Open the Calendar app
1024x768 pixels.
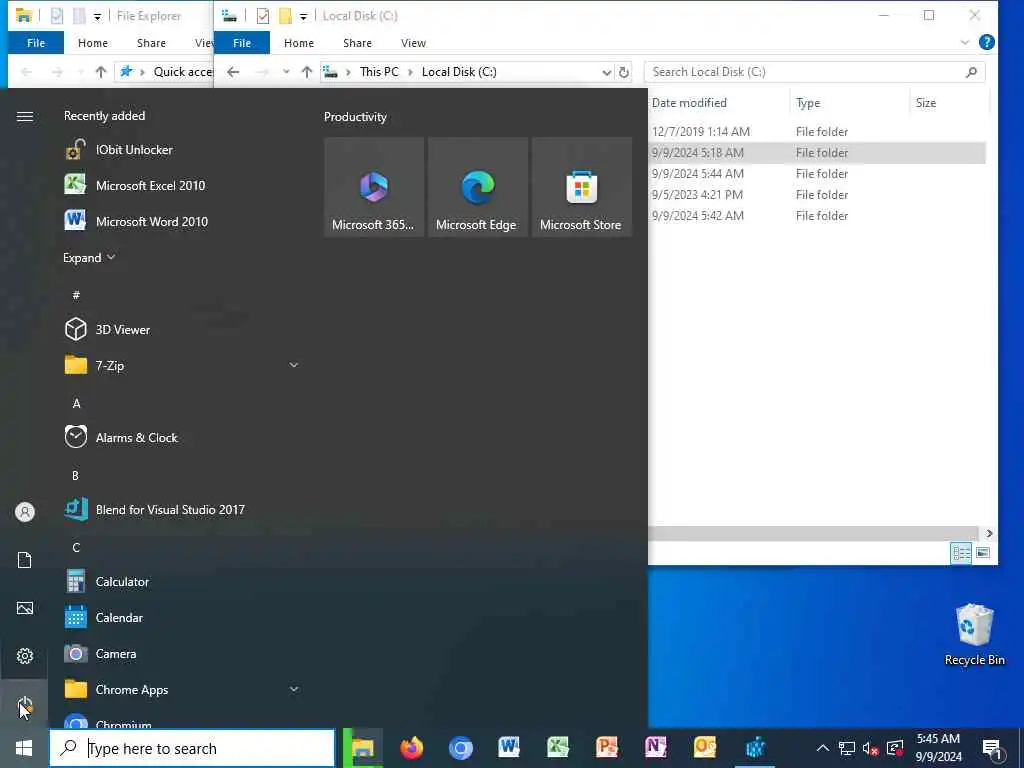[x=182, y=618]
